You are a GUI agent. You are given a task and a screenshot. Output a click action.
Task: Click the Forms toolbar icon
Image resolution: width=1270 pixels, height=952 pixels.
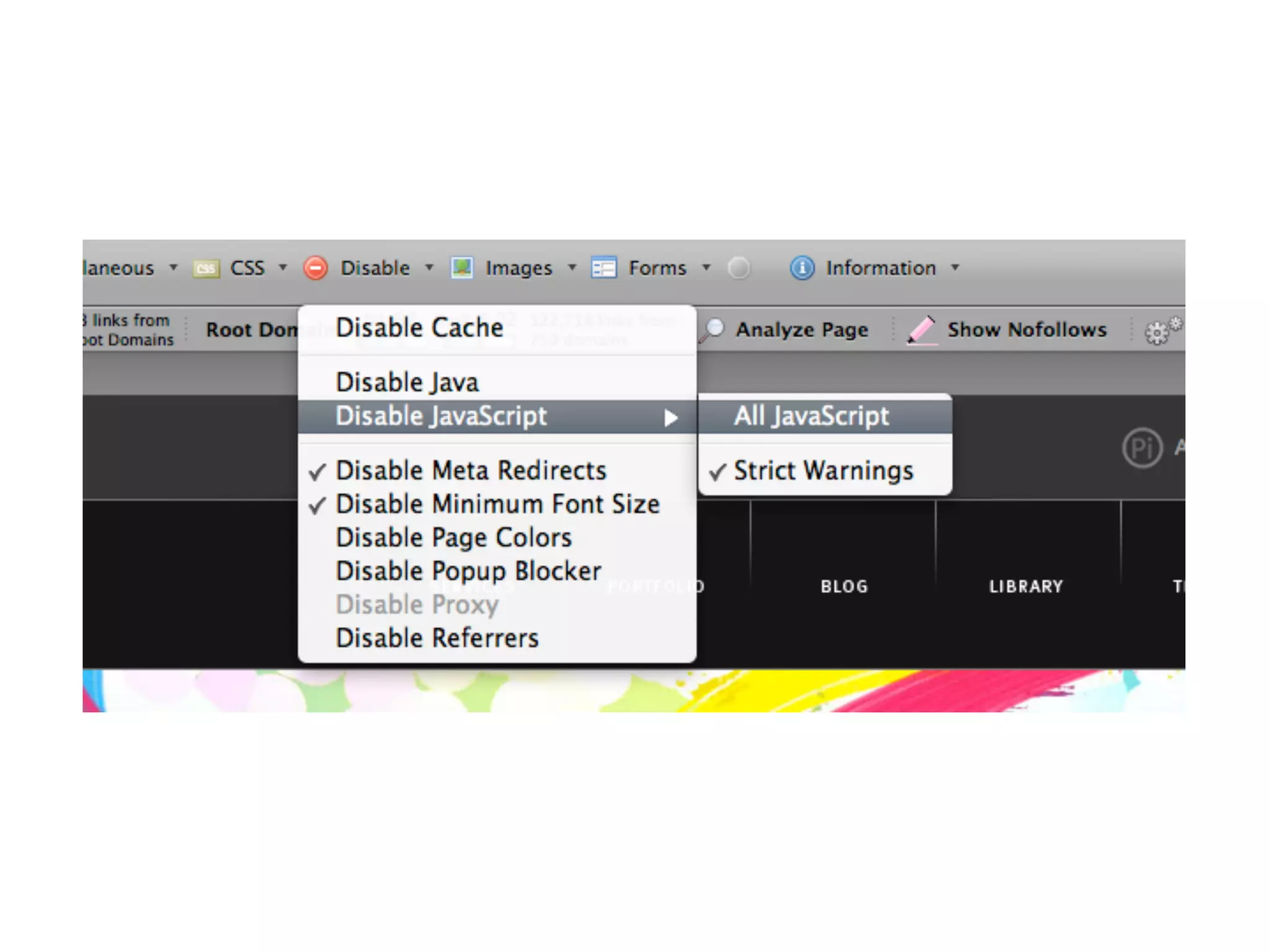pyautogui.click(x=603, y=268)
